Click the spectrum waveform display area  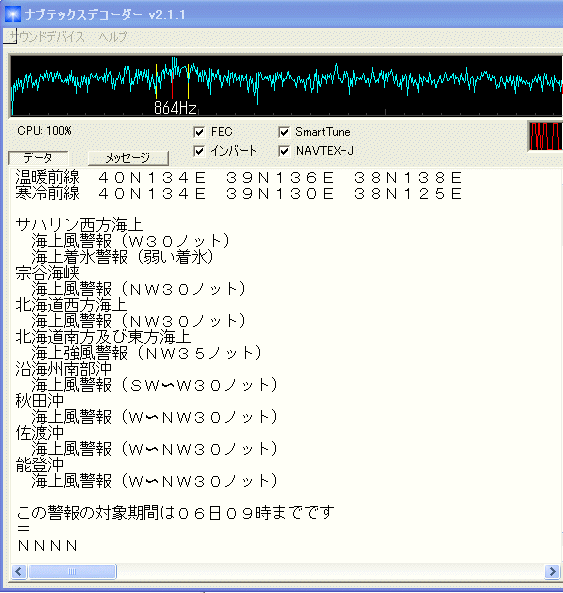click(286, 85)
